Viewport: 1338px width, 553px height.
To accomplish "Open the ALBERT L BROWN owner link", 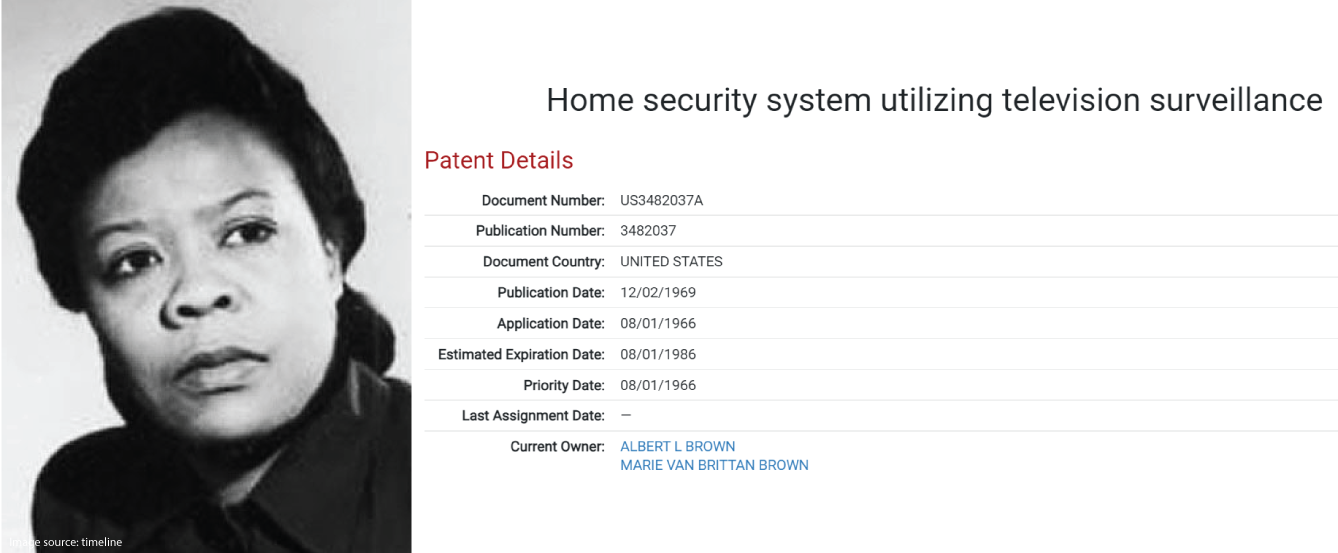I will (677, 446).
